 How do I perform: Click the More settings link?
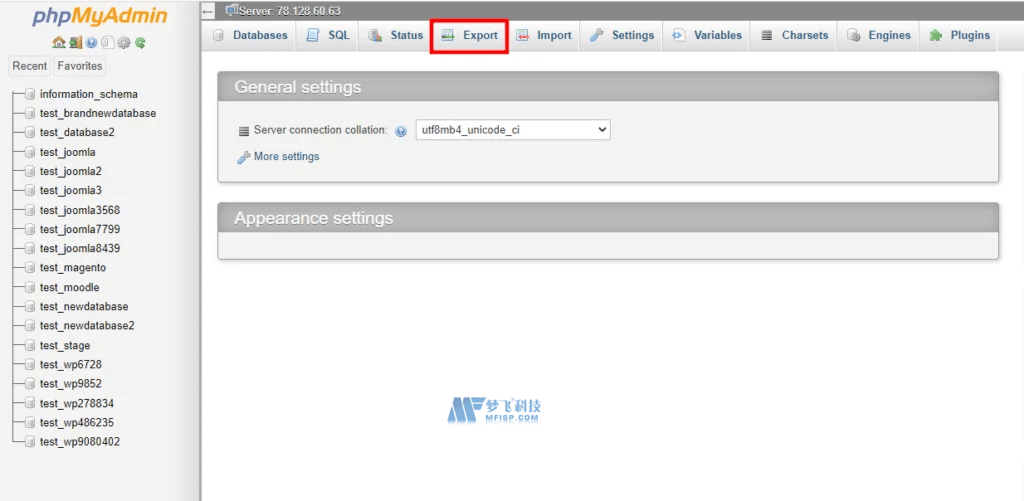pyautogui.click(x=286, y=157)
